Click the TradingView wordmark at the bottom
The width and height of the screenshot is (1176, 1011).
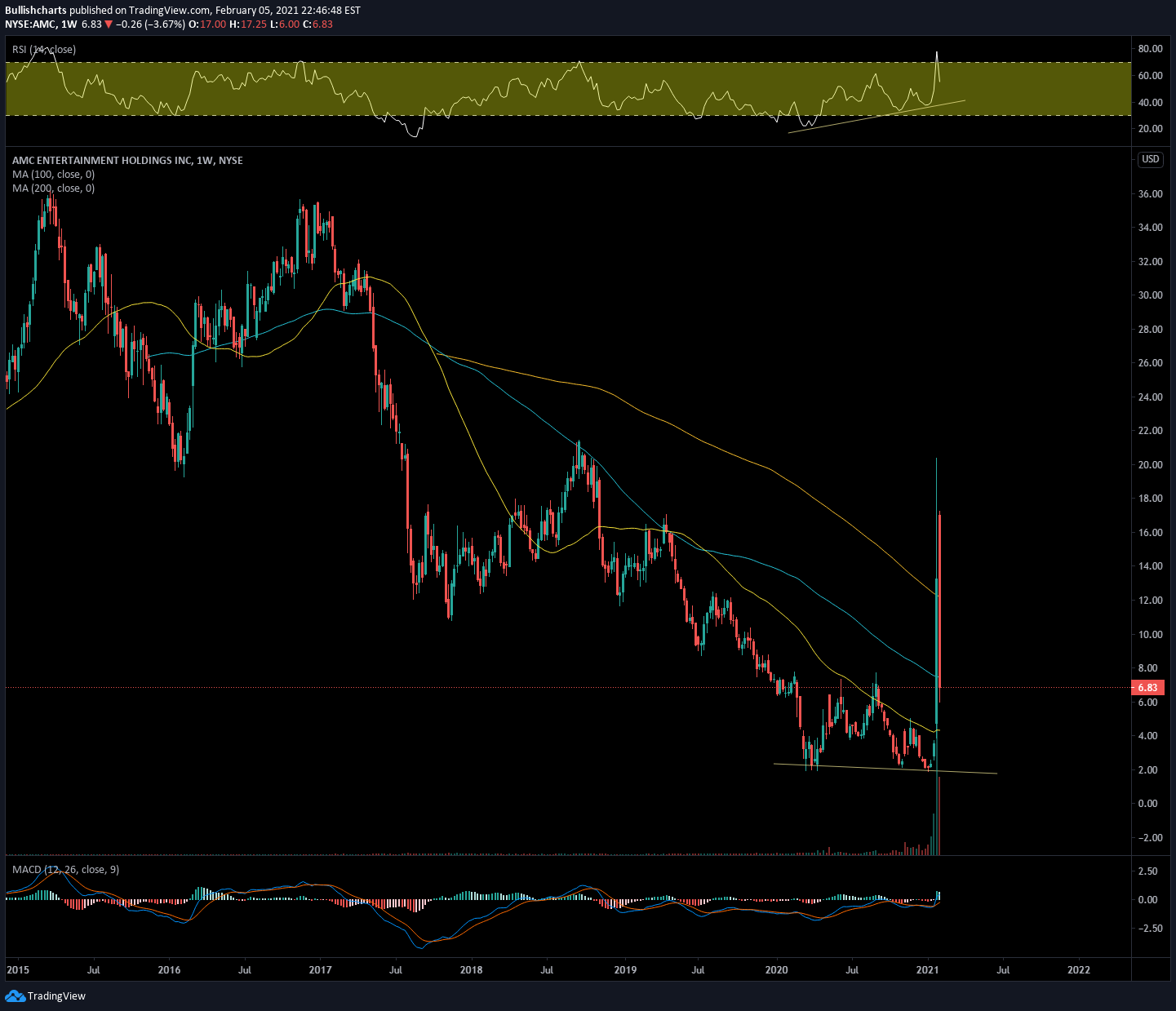point(56,995)
